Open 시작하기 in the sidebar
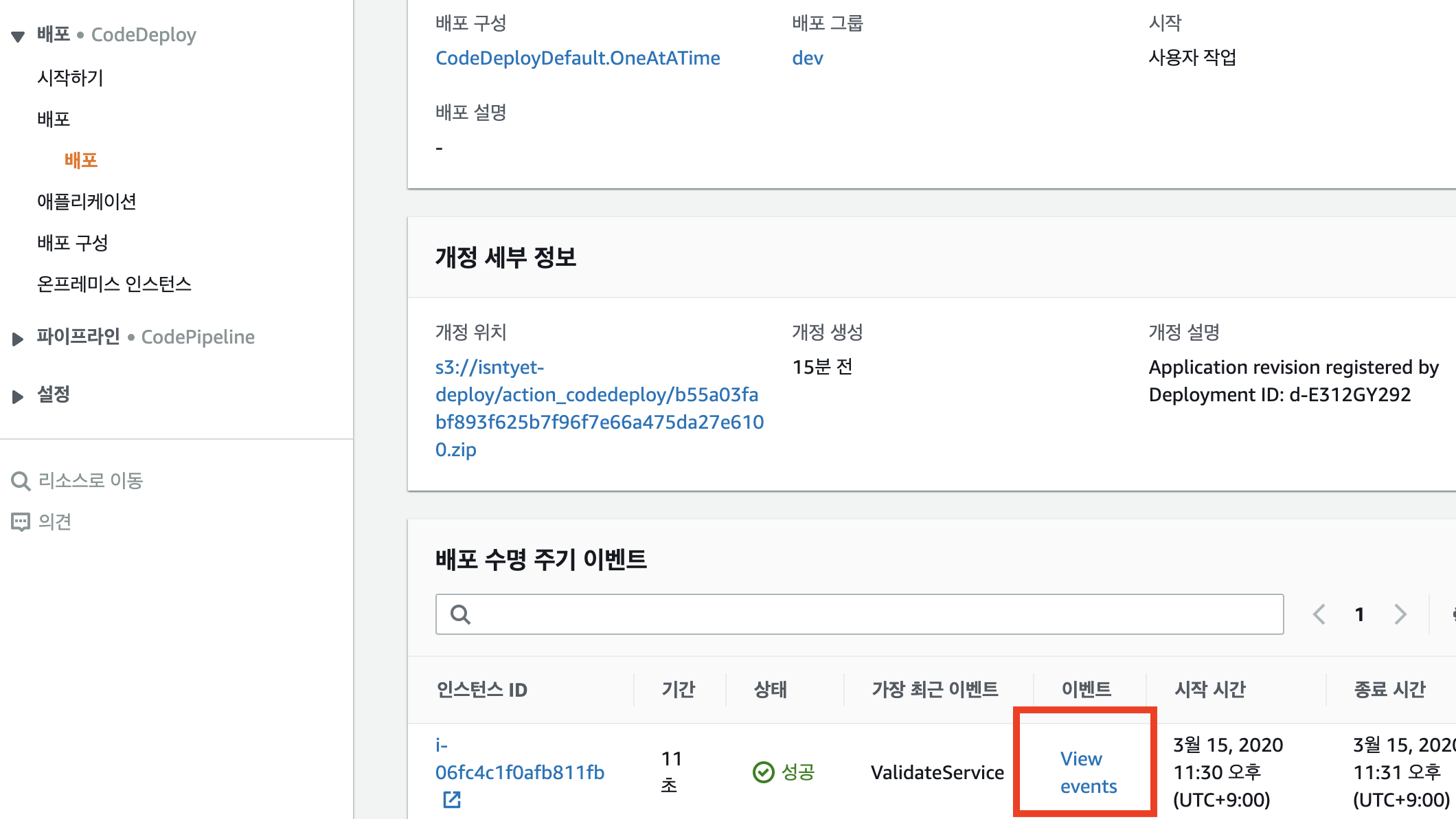Image resolution: width=1456 pixels, height=819 pixels. click(70, 78)
